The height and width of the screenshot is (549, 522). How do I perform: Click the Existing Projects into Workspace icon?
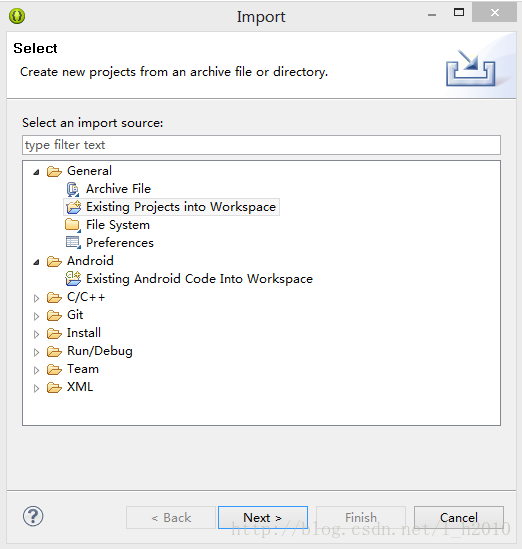74,207
